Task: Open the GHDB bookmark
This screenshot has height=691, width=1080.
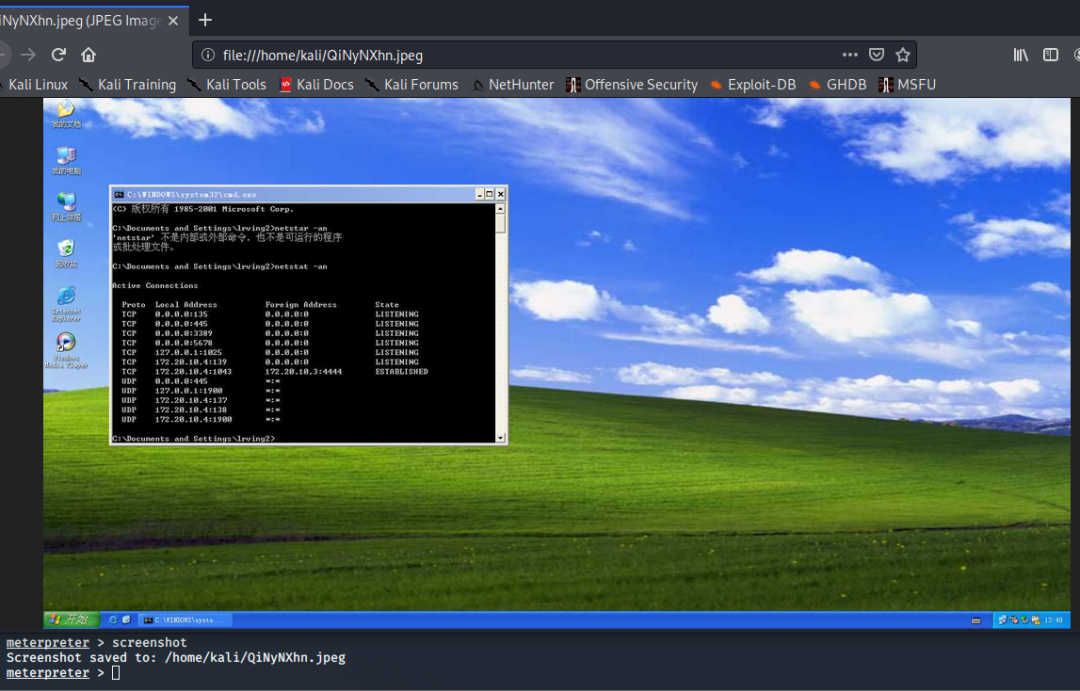Action: (x=838, y=85)
